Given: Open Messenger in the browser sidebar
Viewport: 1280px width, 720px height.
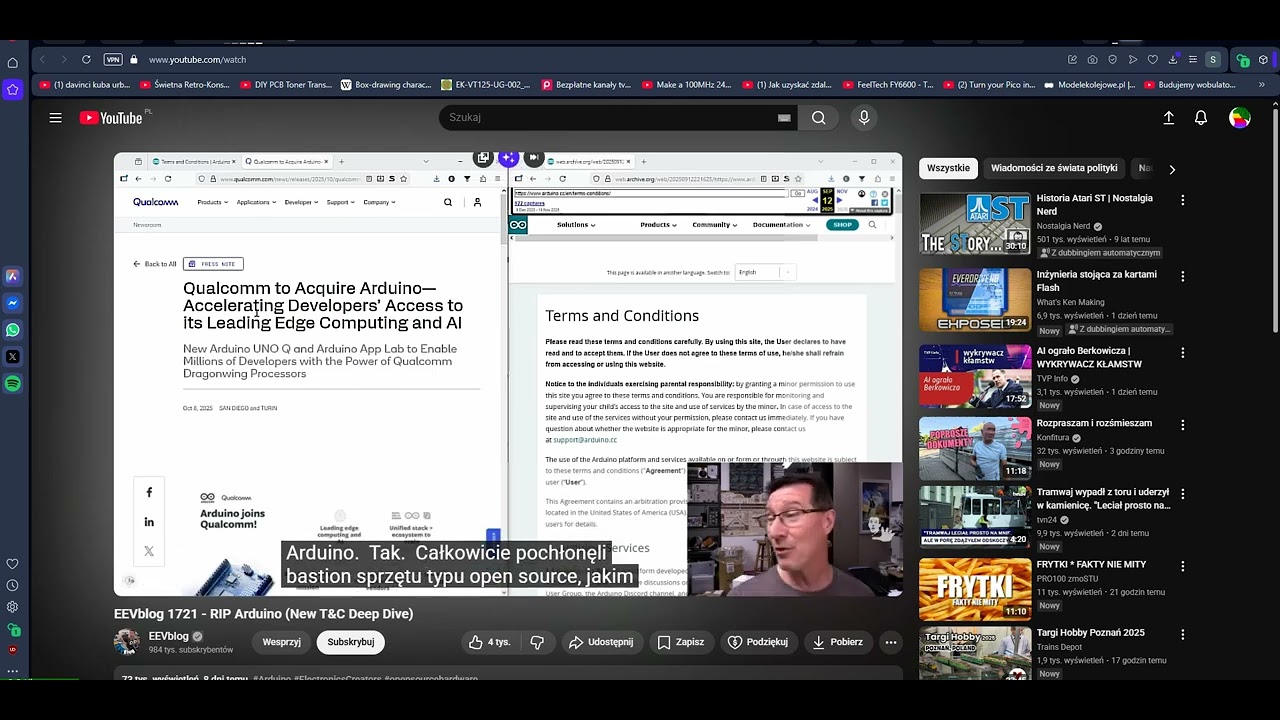Looking at the screenshot, I should pyautogui.click(x=13, y=303).
